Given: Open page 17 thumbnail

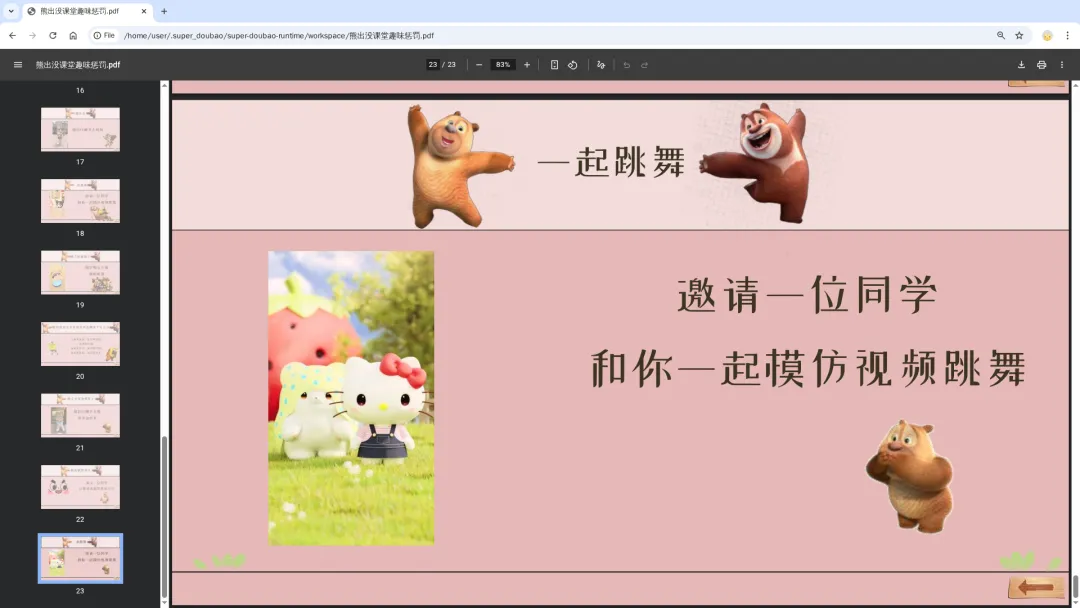Looking at the screenshot, I should 80,129.
